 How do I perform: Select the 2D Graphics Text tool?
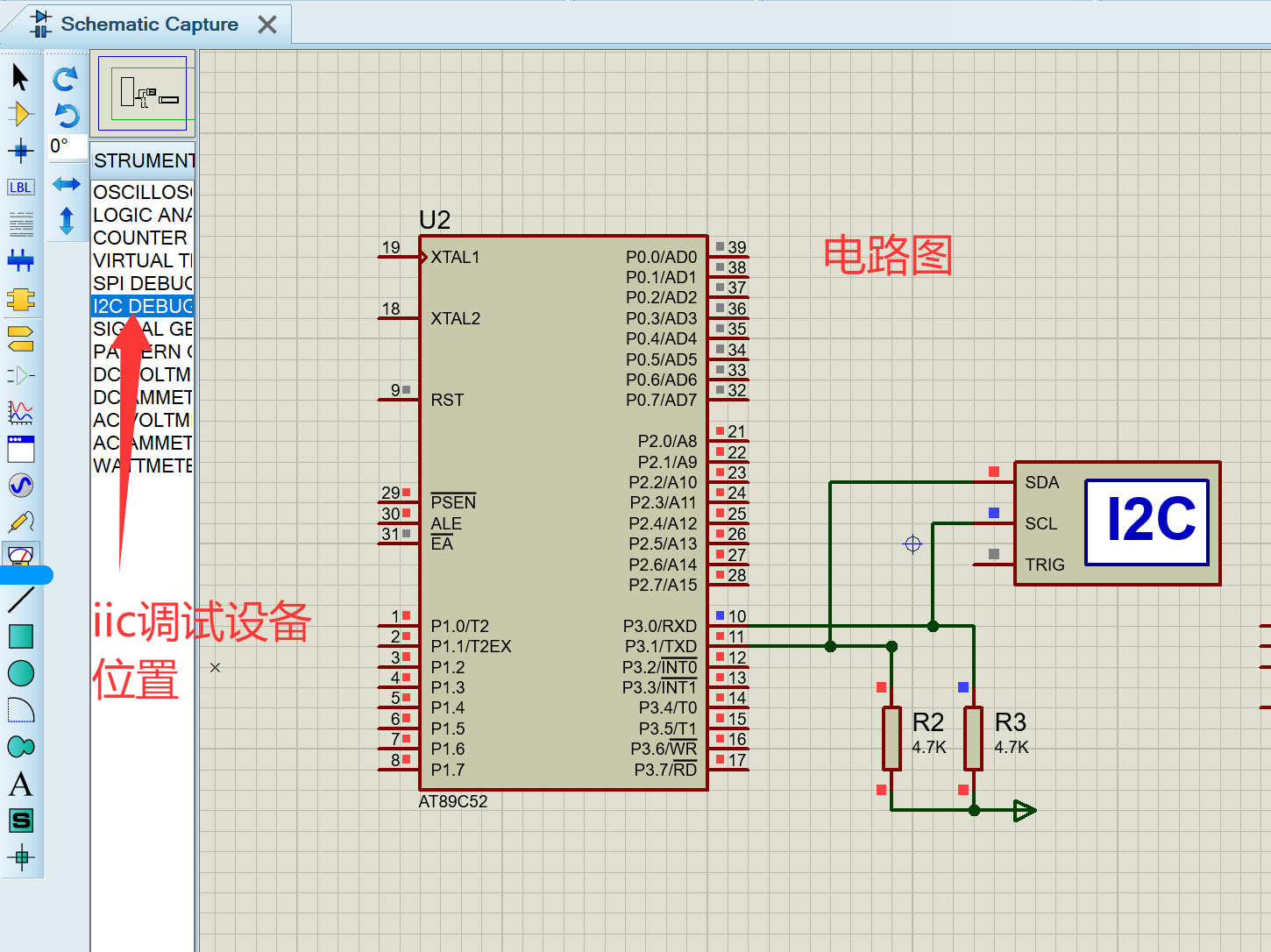20,784
